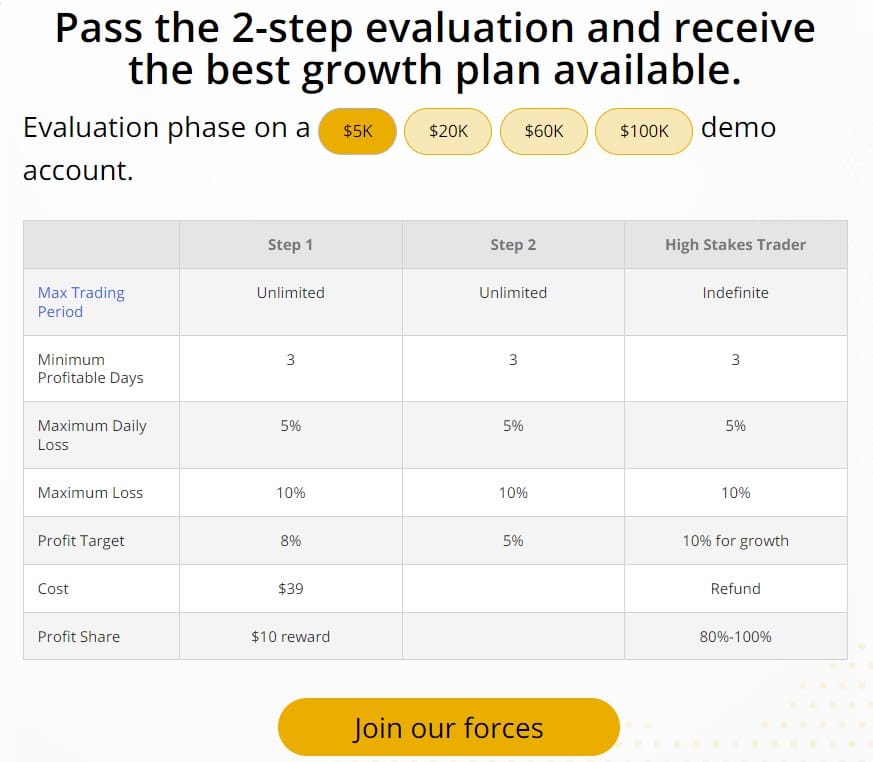Screen dimensions: 873x762
Task: Open the Max Trading Period link
Action: click(x=81, y=302)
